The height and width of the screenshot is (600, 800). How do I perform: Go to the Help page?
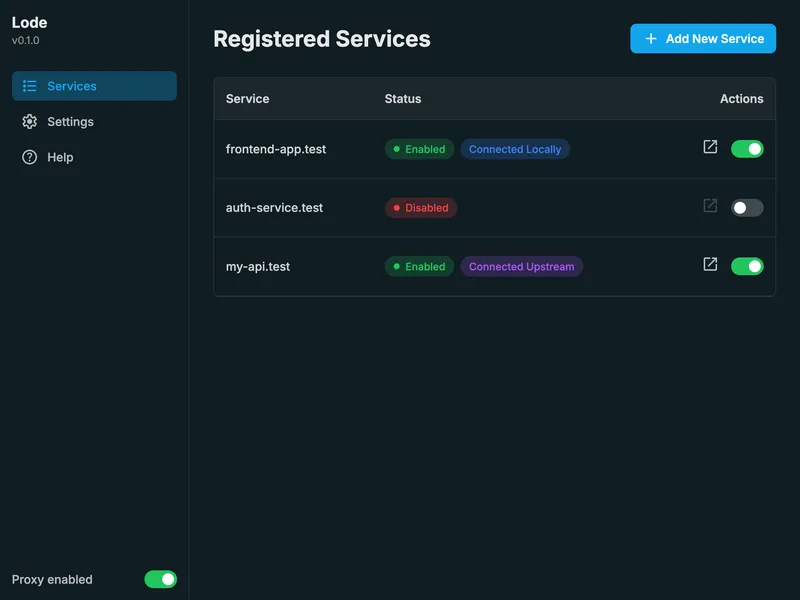coord(60,157)
